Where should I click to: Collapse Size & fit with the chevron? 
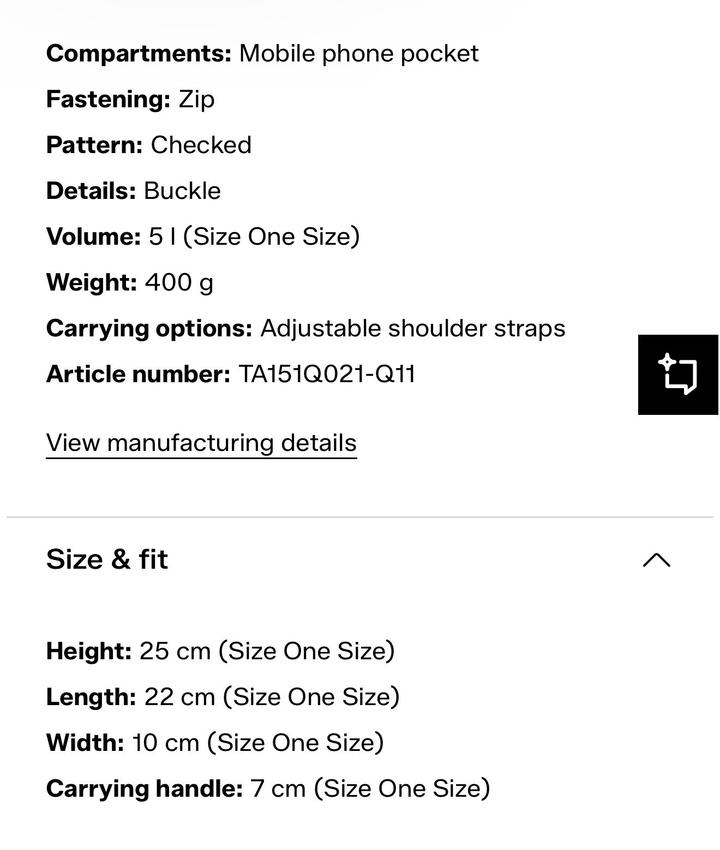click(656, 560)
